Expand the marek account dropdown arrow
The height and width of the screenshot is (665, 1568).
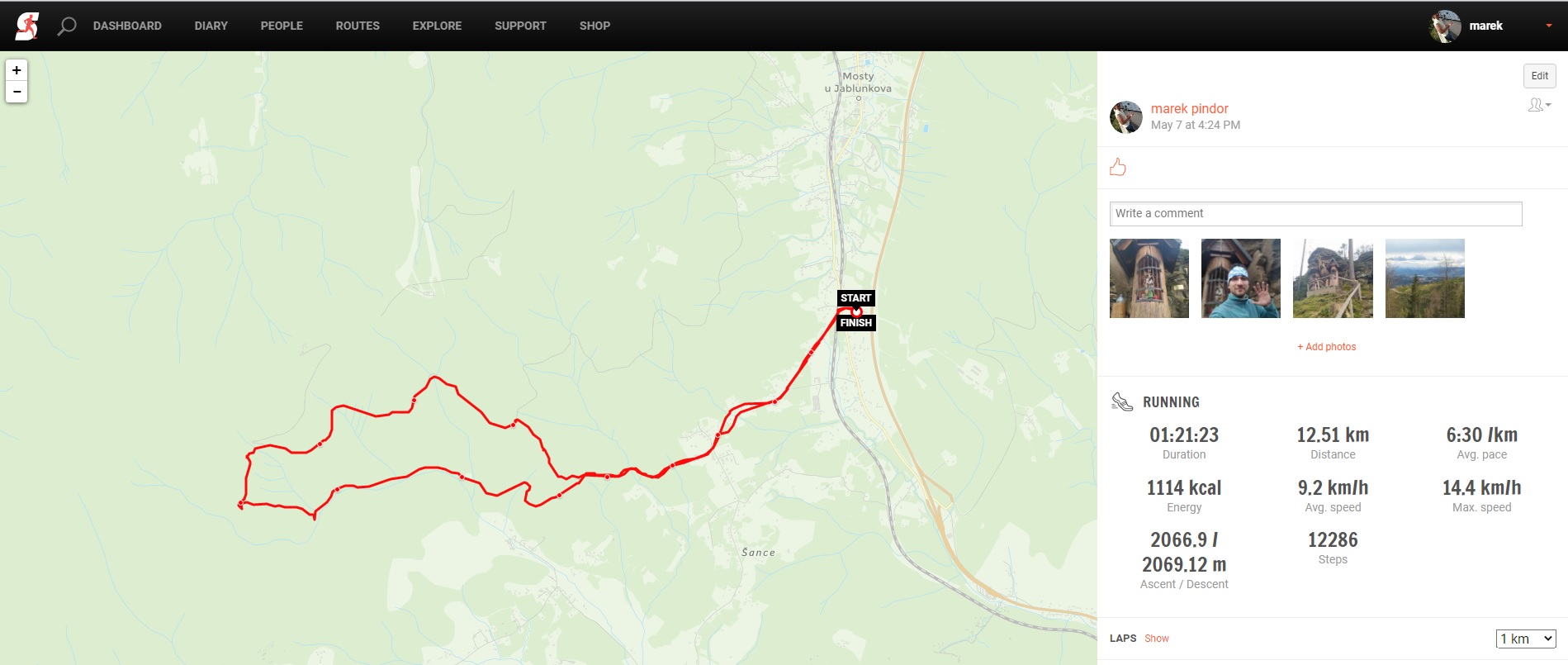tap(1548, 26)
